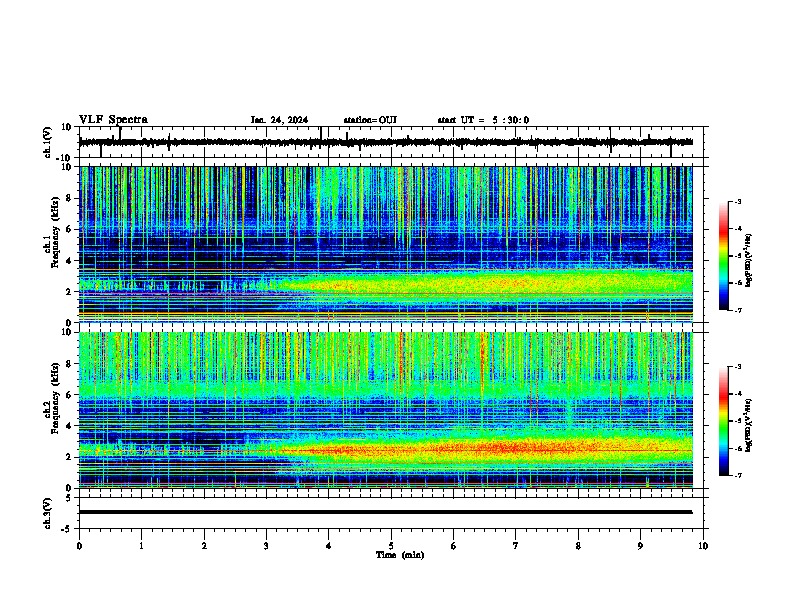Click time axis tick label "0"
Screen dimensions: 792x612
click(x=79, y=546)
